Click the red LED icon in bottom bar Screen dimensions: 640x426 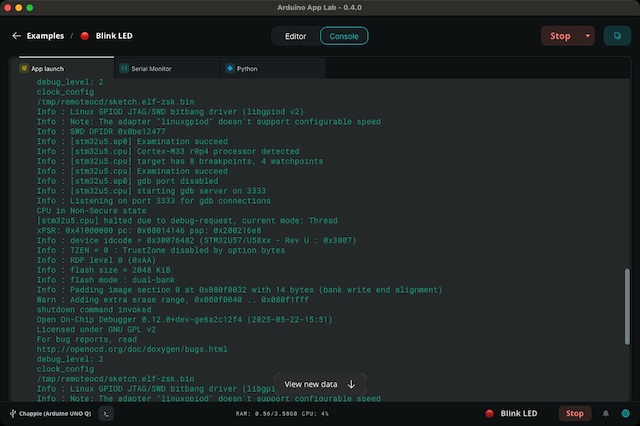(489, 413)
